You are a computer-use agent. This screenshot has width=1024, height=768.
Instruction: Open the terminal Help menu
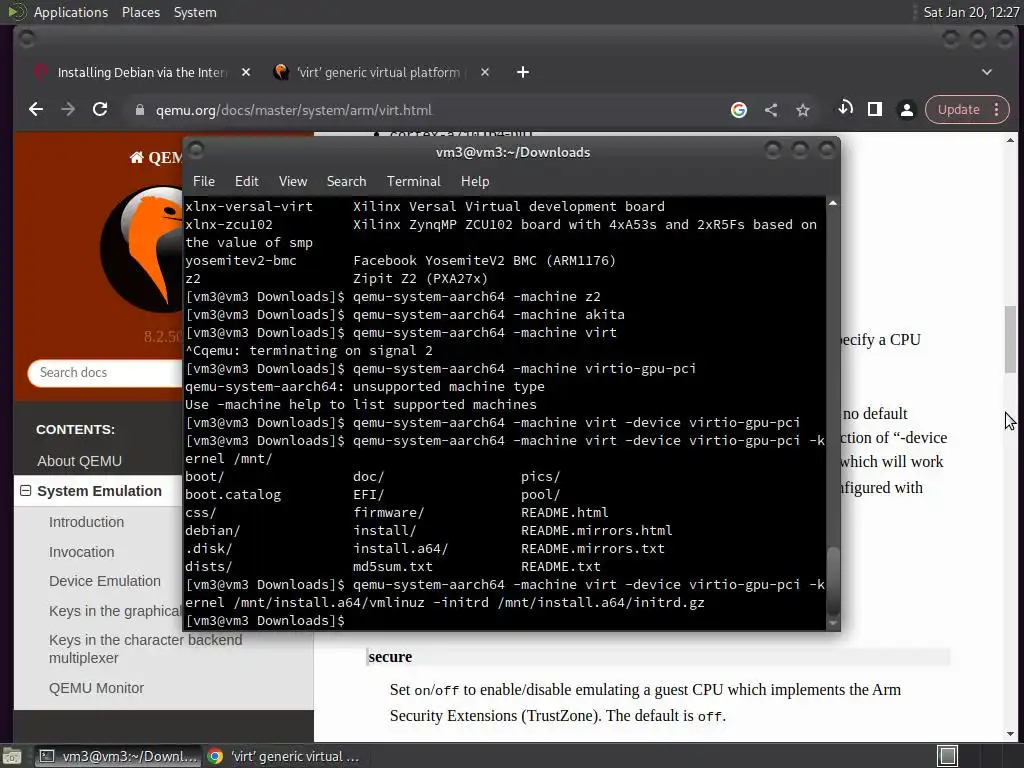pyautogui.click(x=475, y=182)
